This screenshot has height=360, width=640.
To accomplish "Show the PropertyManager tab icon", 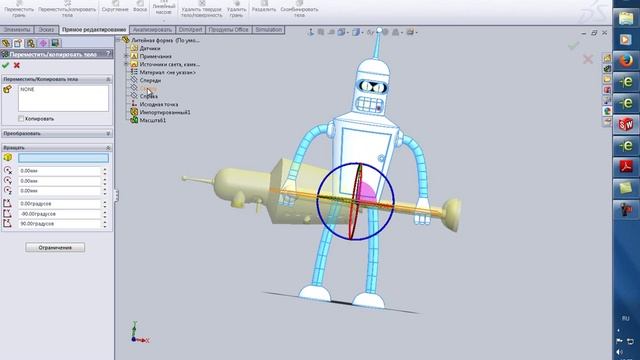I will pos(18,43).
